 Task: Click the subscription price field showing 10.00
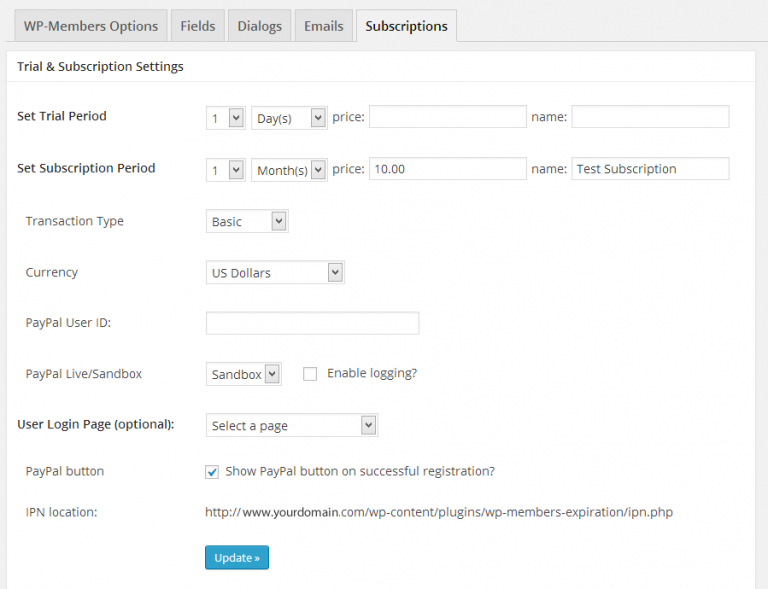coord(447,169)
